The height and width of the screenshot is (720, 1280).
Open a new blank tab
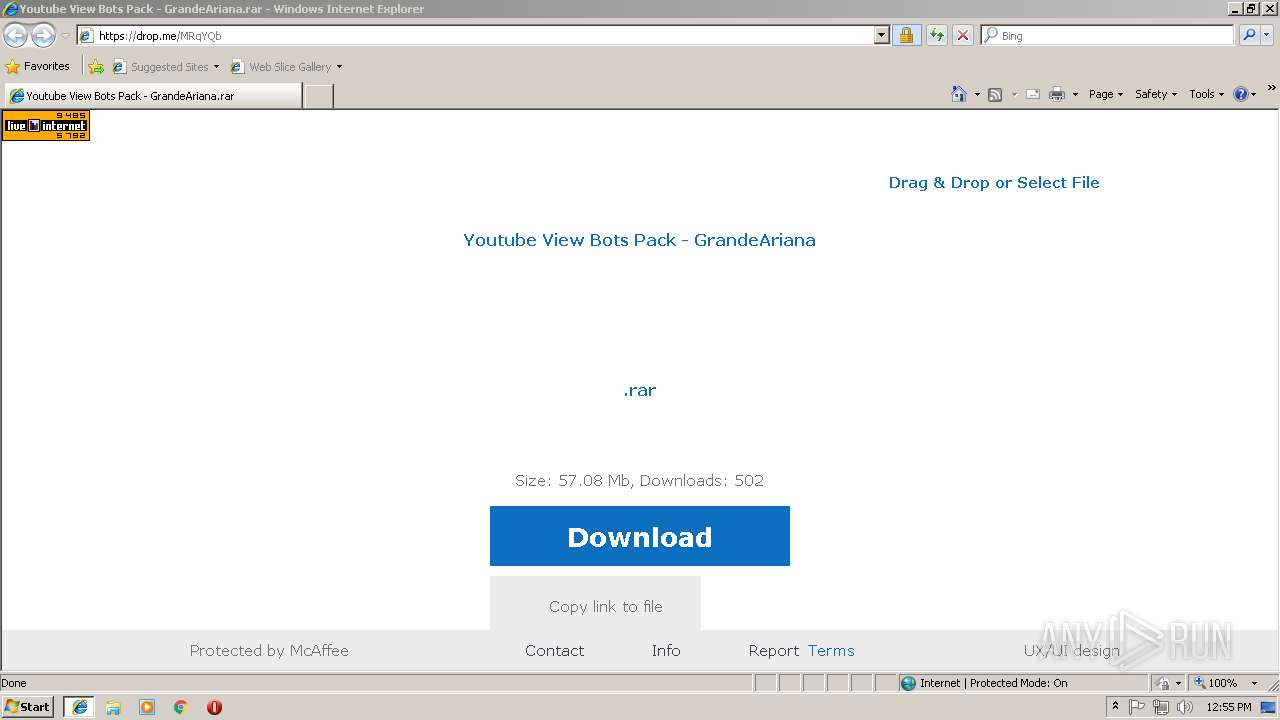pyautogui.click(x=318, y=96)
